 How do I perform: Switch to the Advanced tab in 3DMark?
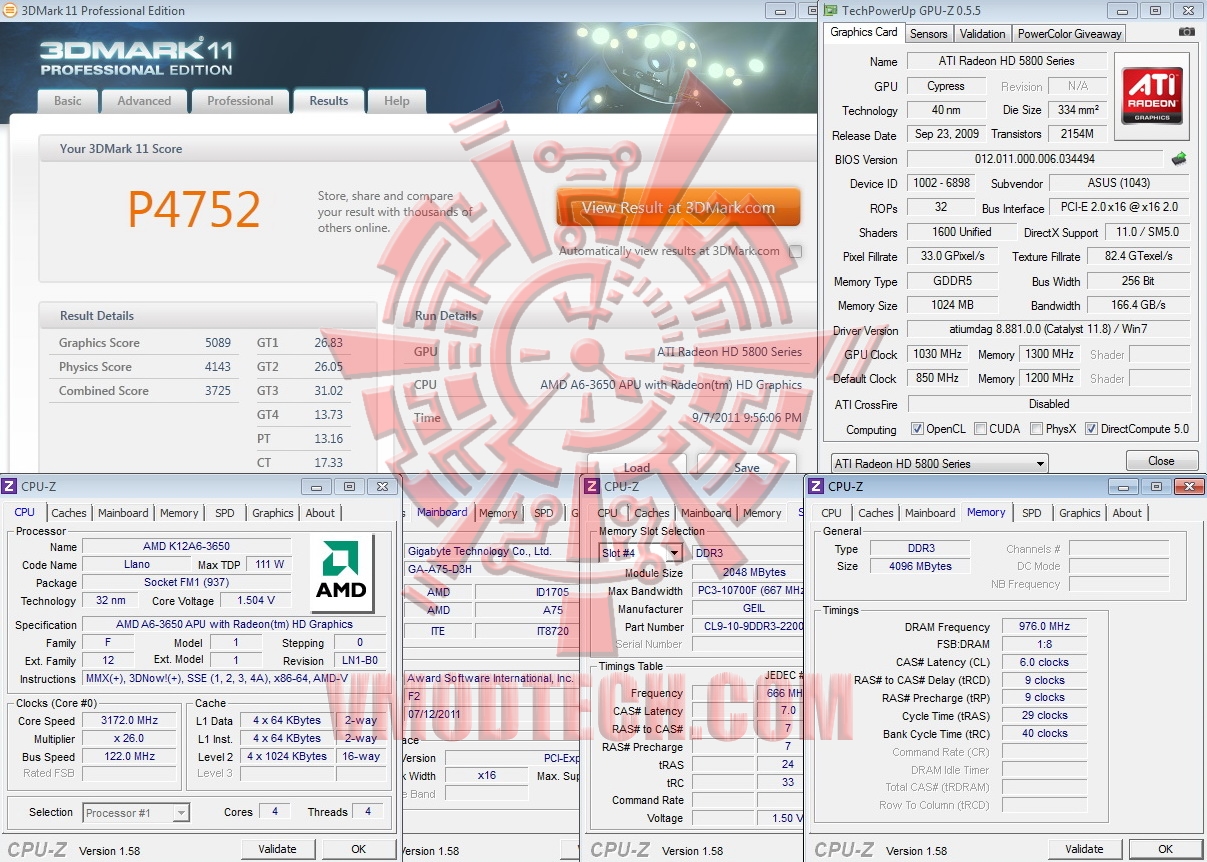pos(144,101)
